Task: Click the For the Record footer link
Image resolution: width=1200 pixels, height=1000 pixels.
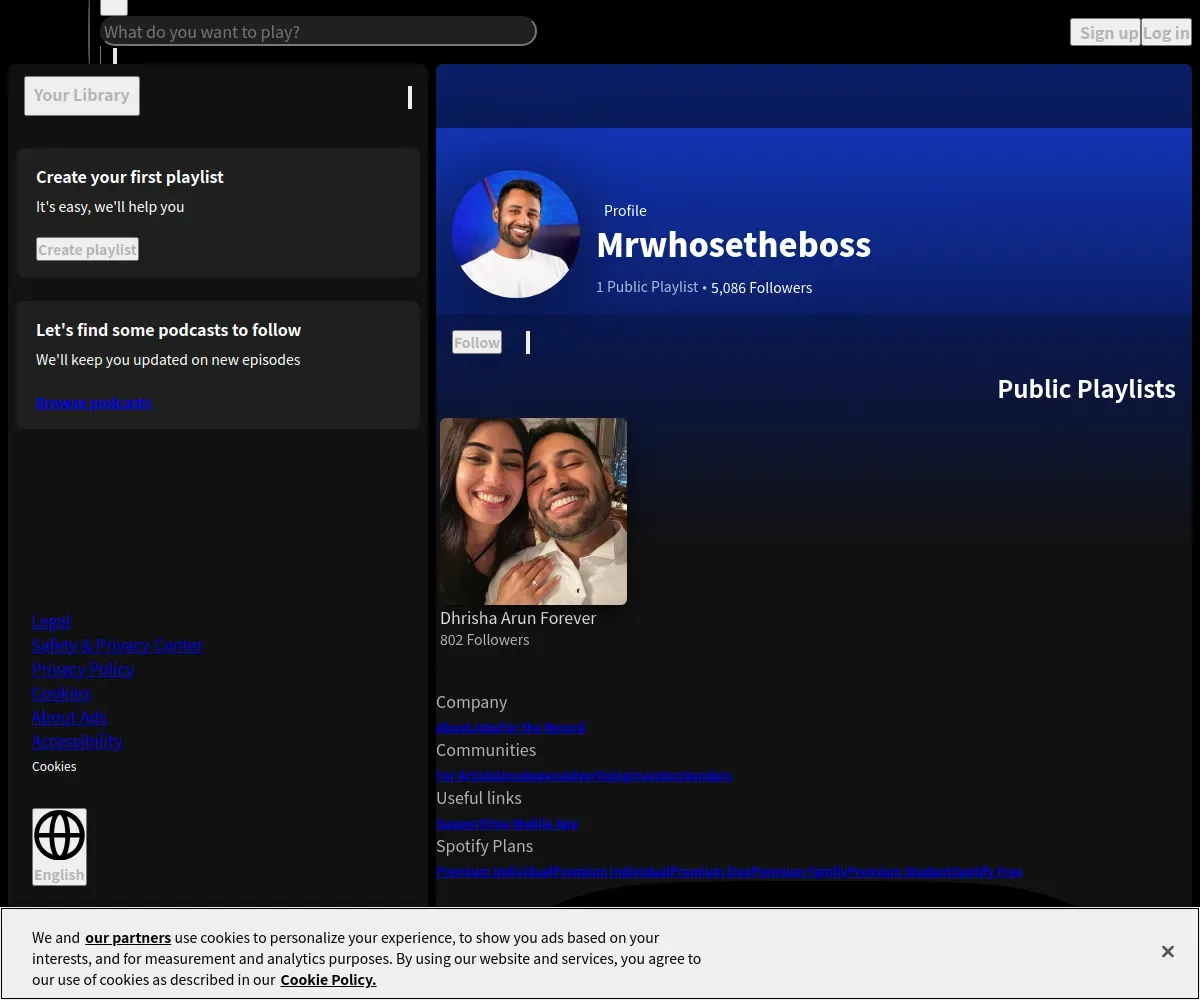Action: coord(542,728)
